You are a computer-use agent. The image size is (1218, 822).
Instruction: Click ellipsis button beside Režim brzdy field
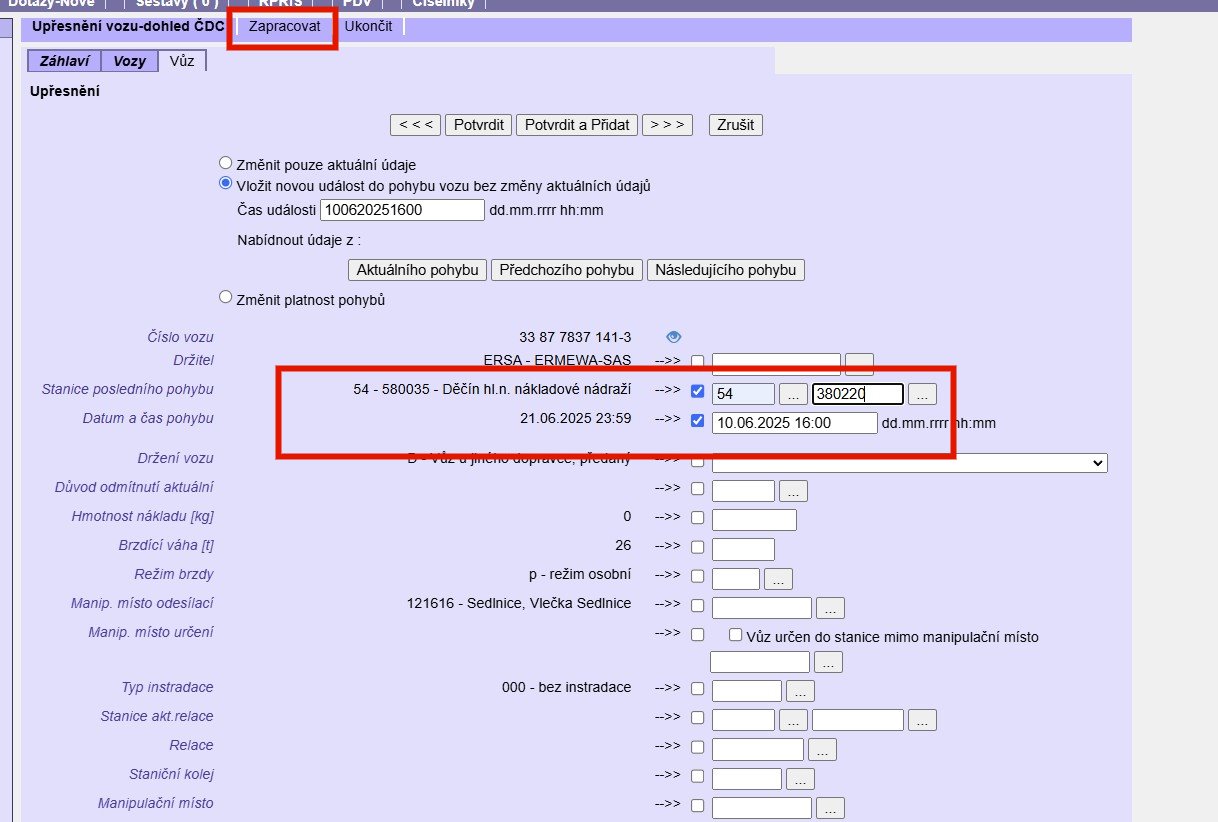tap(779, 578)
